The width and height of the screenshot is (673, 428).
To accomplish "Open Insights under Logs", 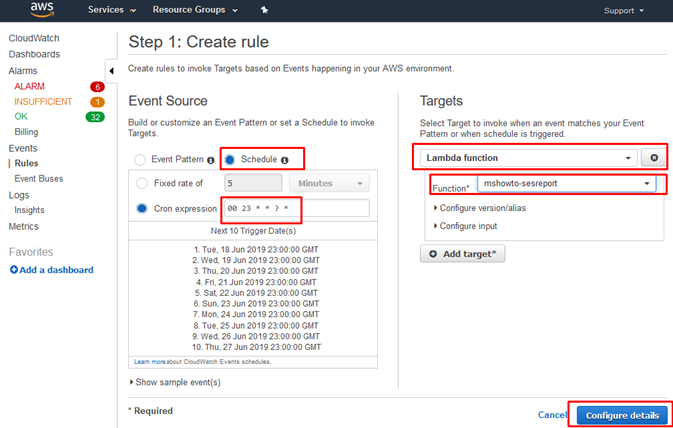I will 29,210.
